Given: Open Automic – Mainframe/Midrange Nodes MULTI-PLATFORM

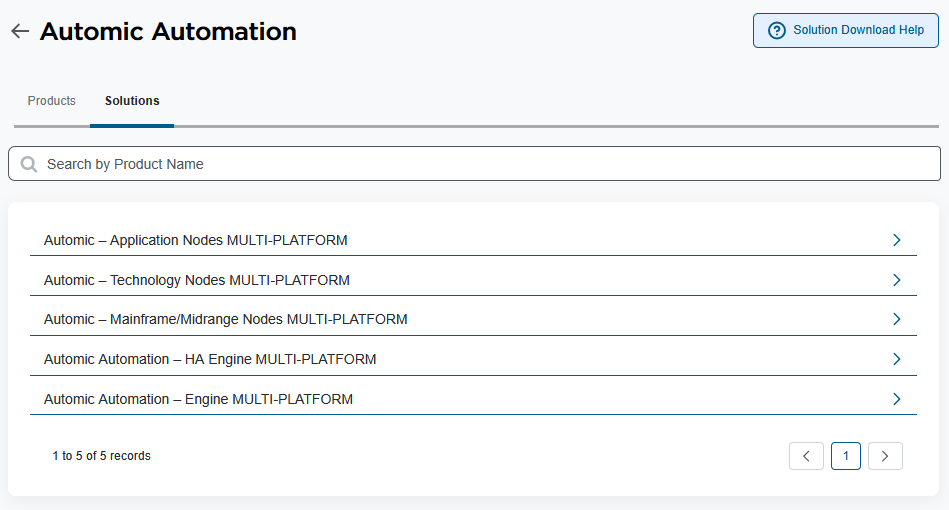Looking at the screenshot, I should tap(473, 319).
